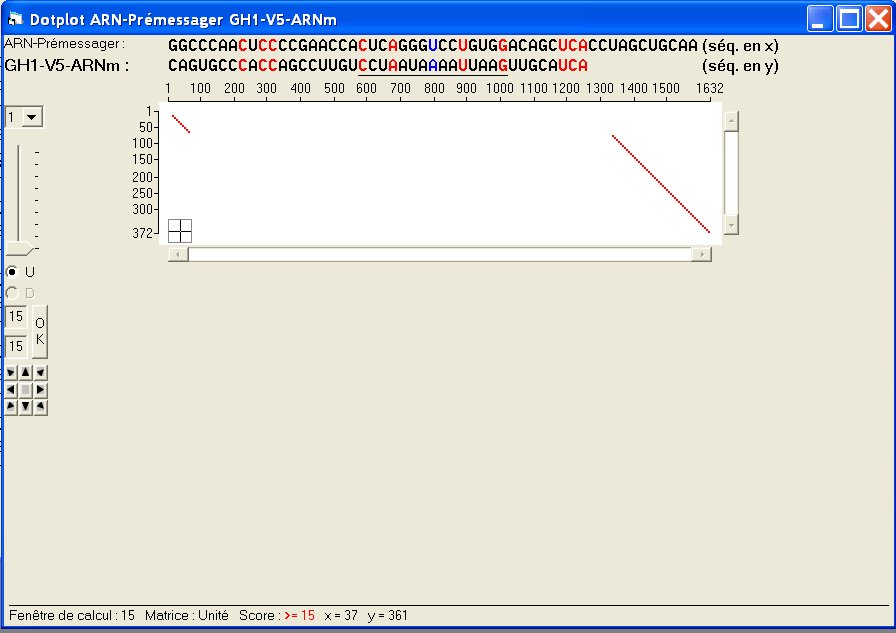This screenshot has width=896, height=633.
Task: Click the center square of the navigation pad
Action: click(26, 389)
